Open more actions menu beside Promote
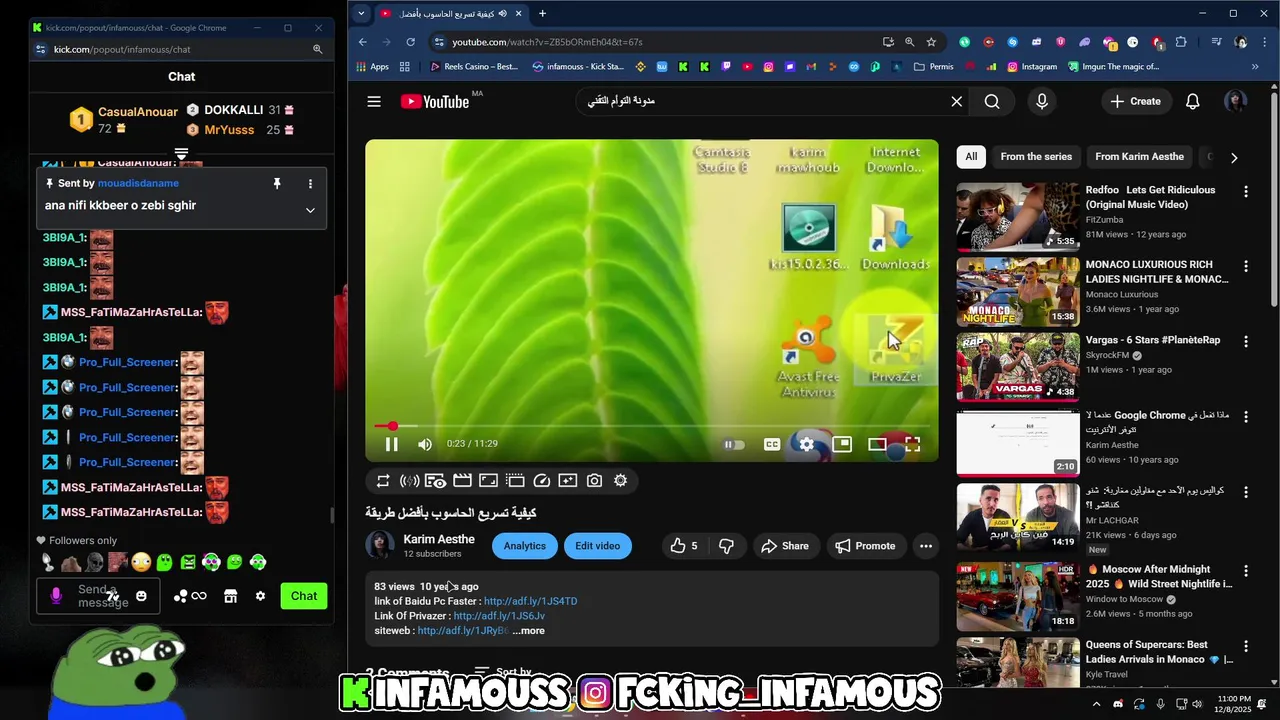This screenshot has width=1280, height=720. pos(926,546)
